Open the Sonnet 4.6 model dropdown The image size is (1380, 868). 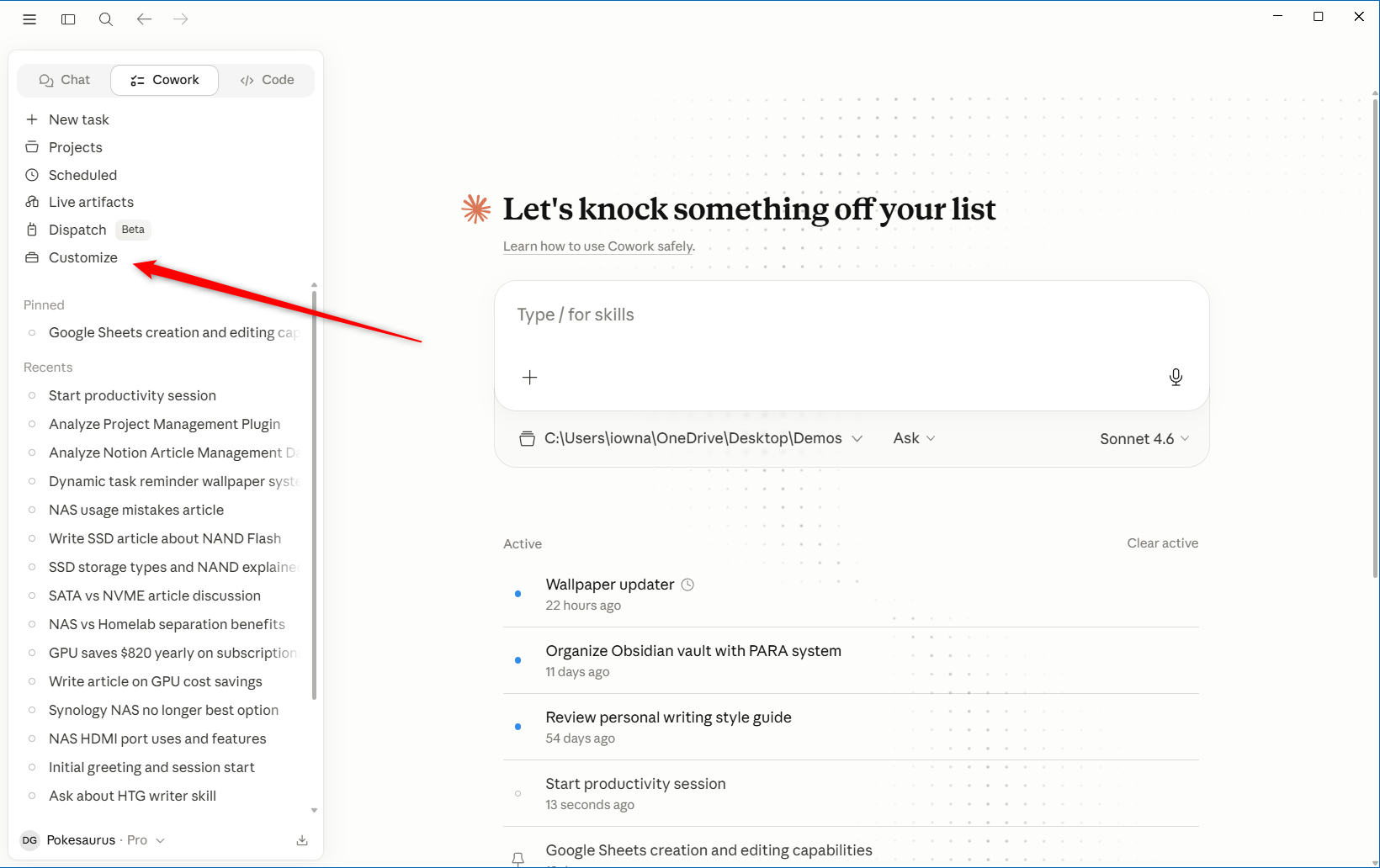tap(1144, 439)
